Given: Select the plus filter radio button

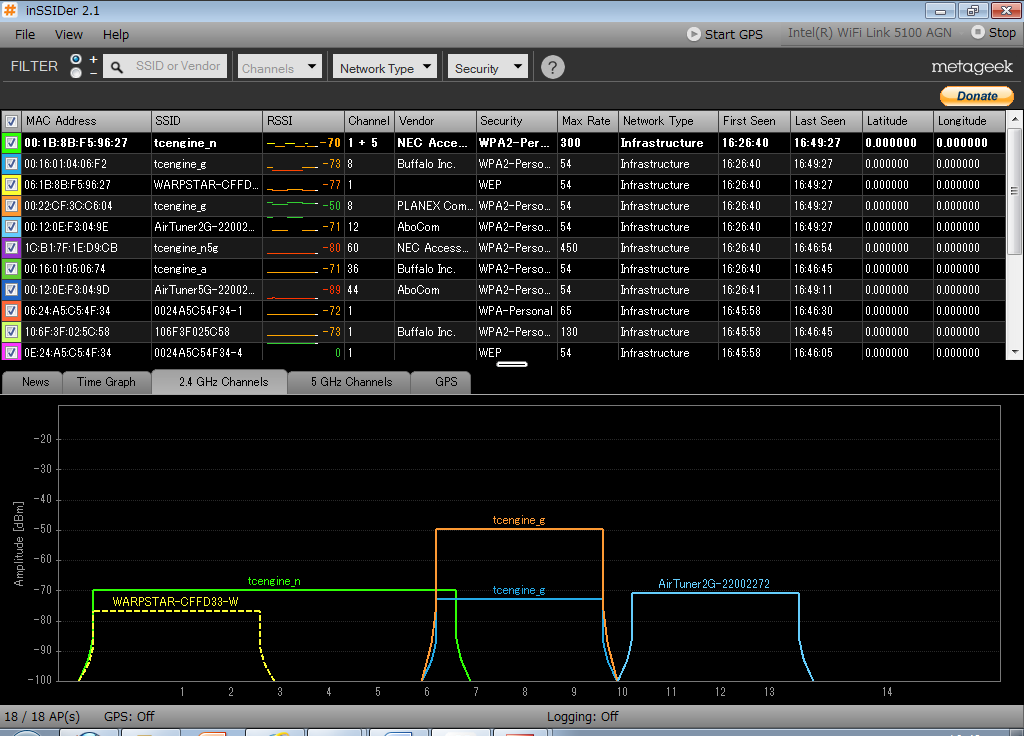Looking at the screenshot, I should click(76, 59).
